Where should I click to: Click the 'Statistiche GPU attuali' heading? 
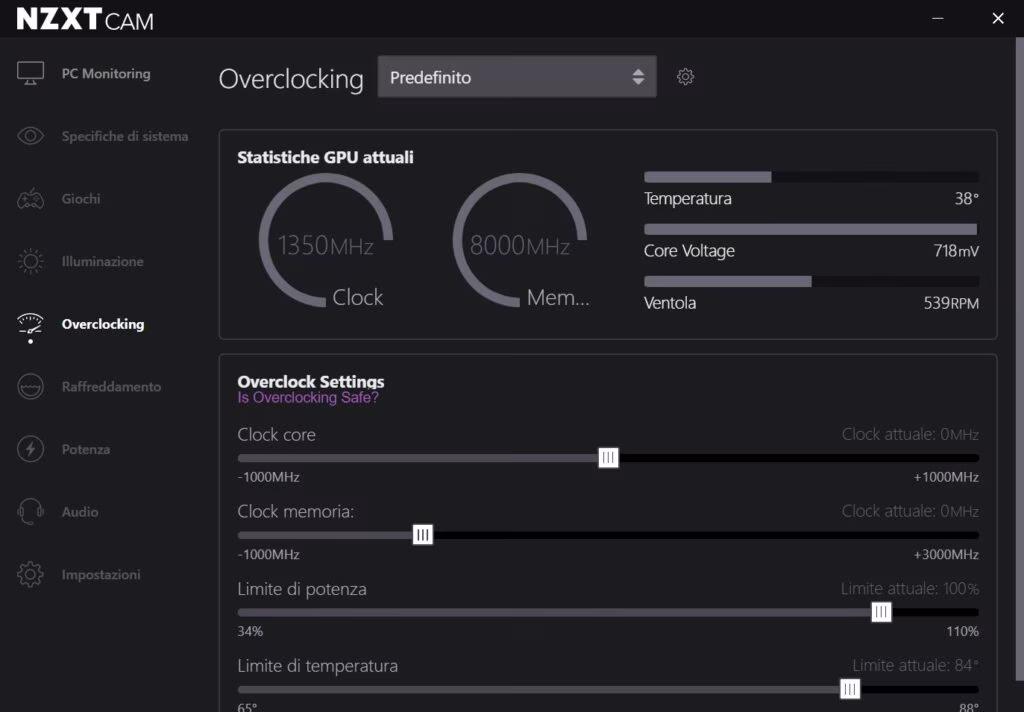tap(325, 157)
